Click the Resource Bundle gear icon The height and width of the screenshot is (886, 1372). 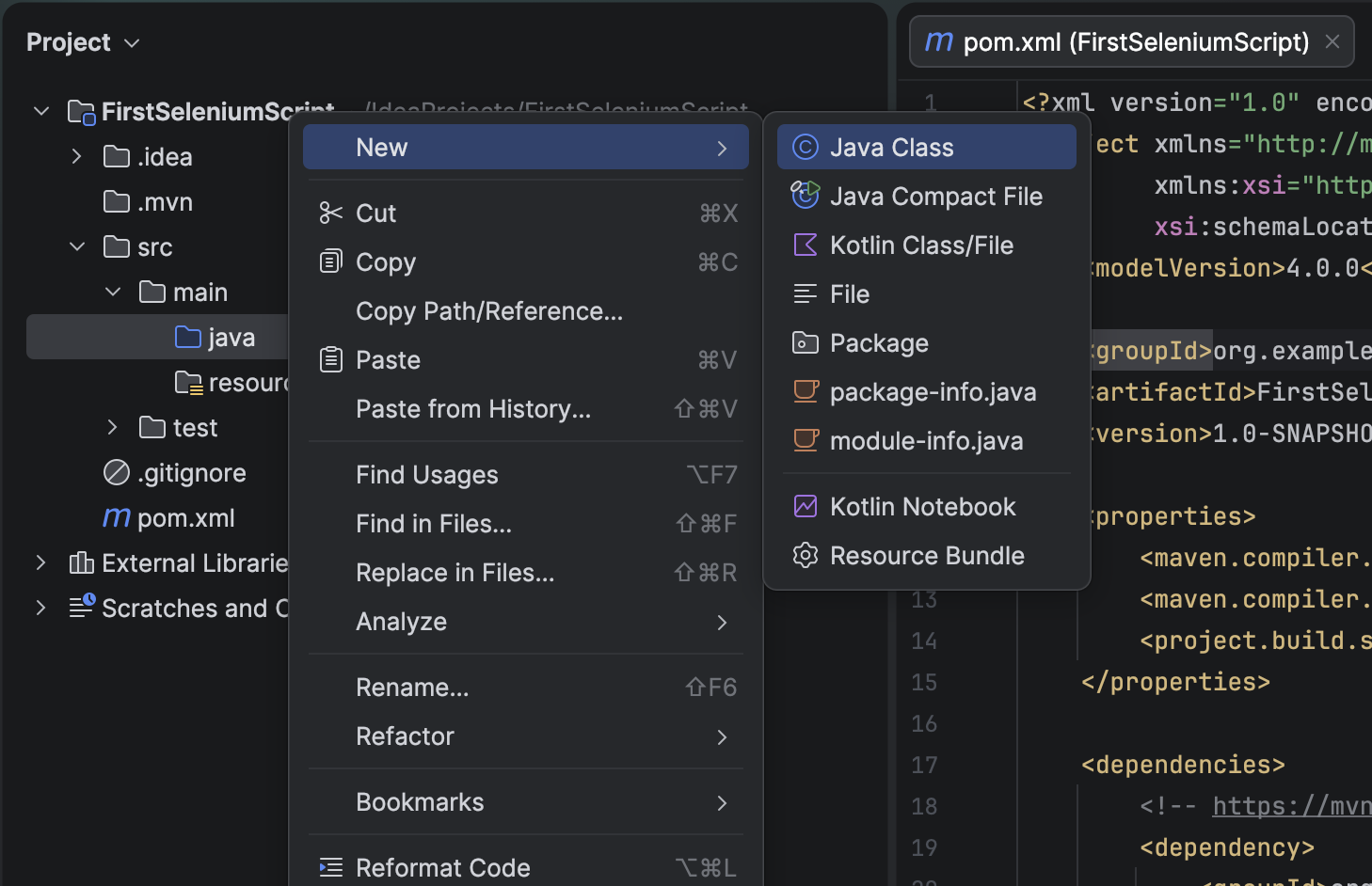pos(806,556)
